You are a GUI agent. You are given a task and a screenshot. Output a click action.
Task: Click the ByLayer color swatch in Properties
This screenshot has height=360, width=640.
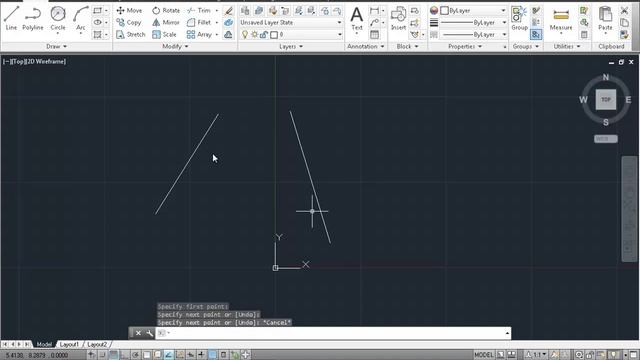[x=444, y=11]
